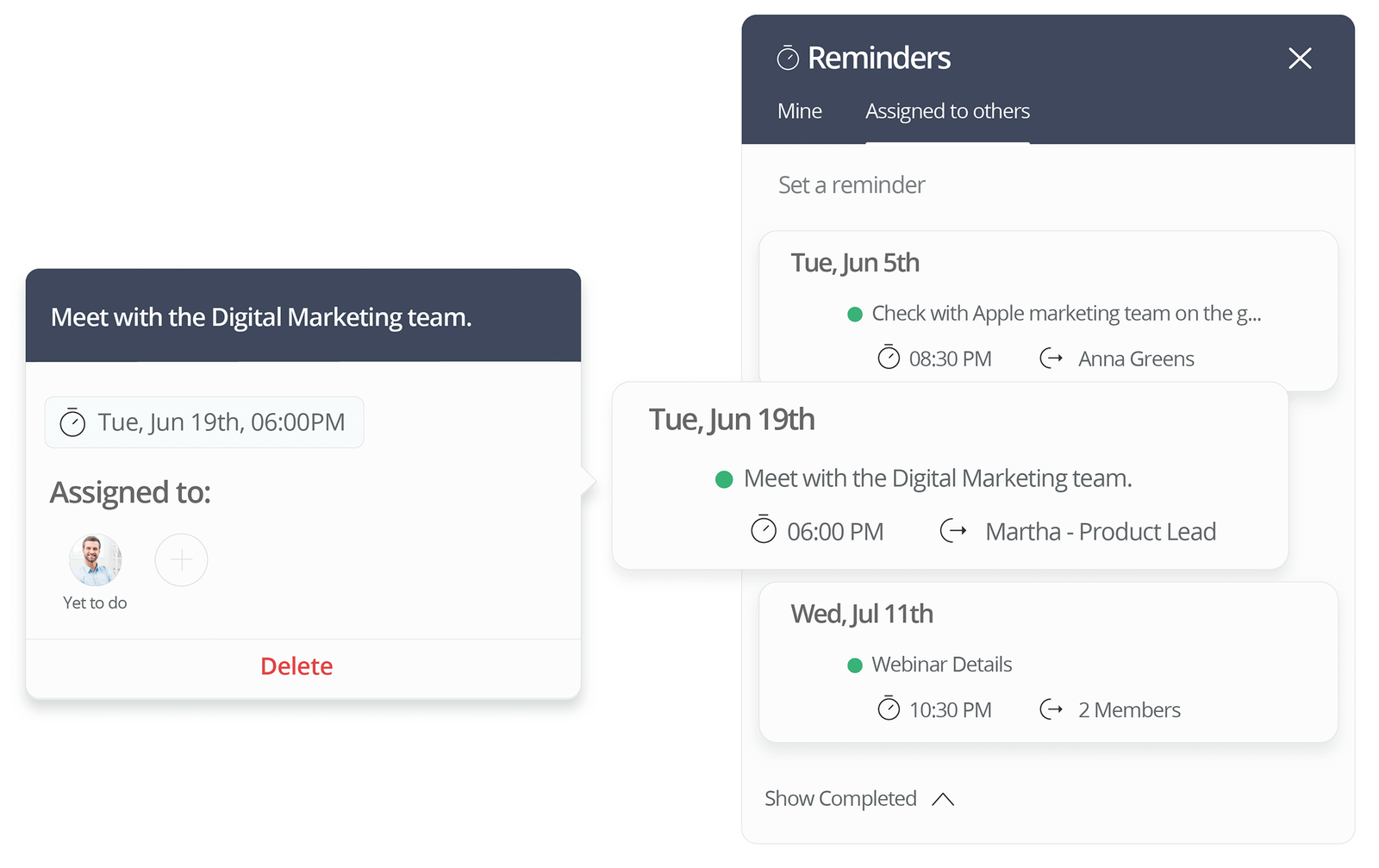Click the clock icon next to 06:00 PM
Screen dimensions: 1379x868
(x=764, y=530)
